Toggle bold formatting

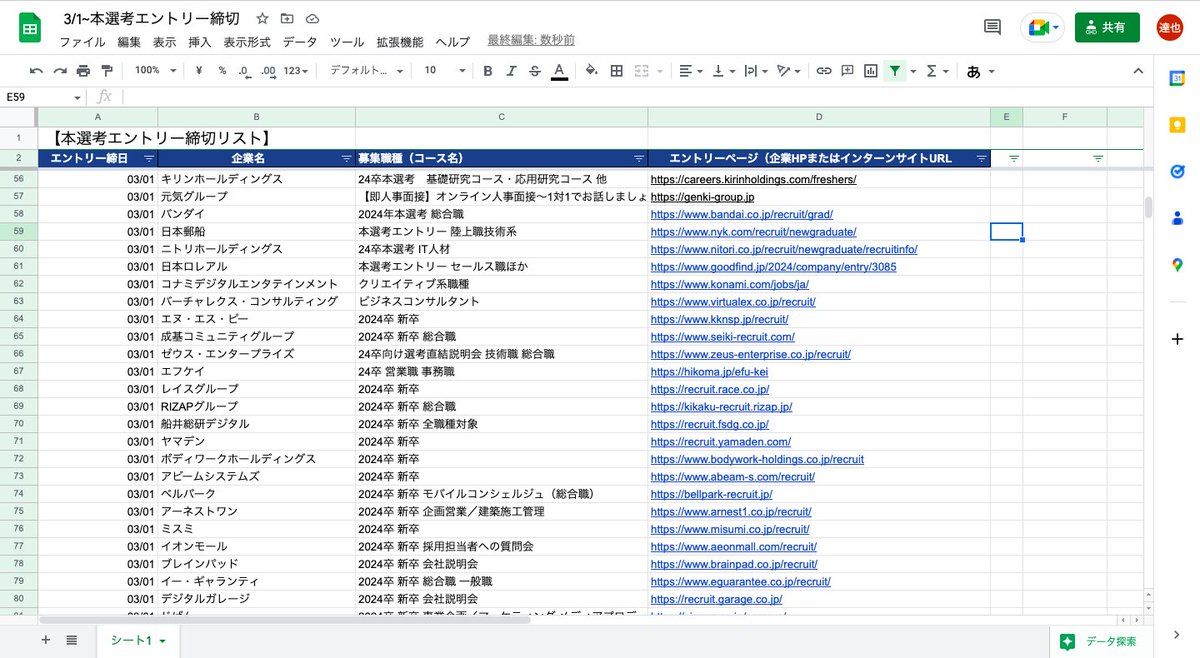488,71
